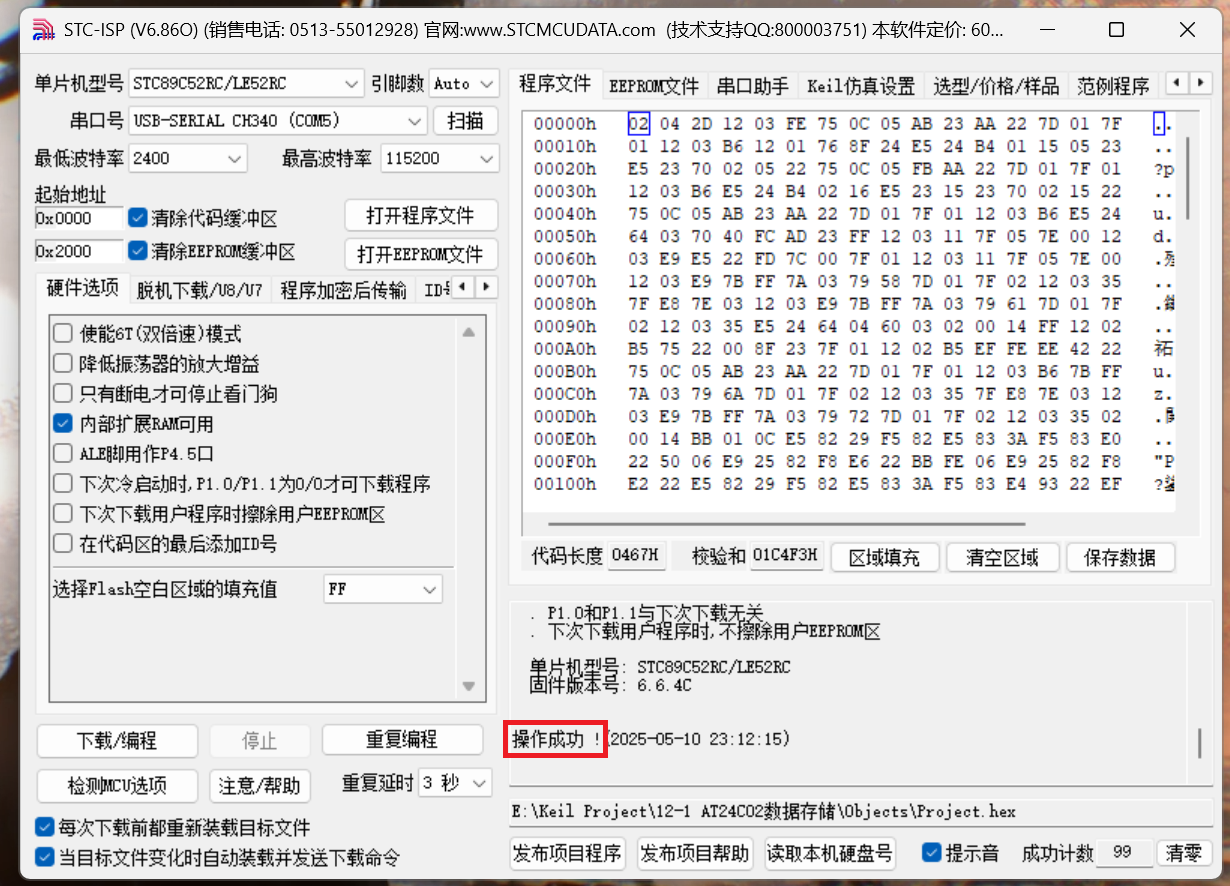This screenshot has width=1230, height=886.
Task: Switch to the 程序文件 tab
Action: coord(555,84)
